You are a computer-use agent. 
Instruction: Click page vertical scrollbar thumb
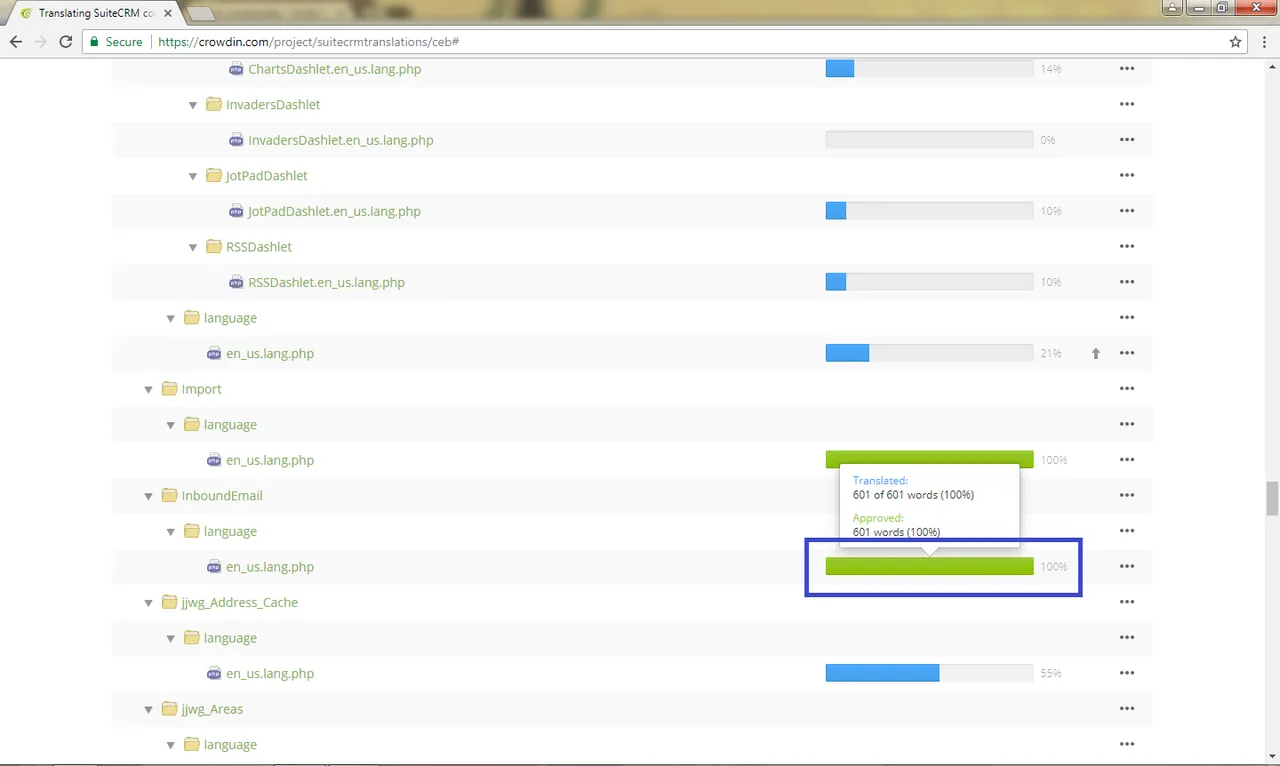tap(1271, 497)
